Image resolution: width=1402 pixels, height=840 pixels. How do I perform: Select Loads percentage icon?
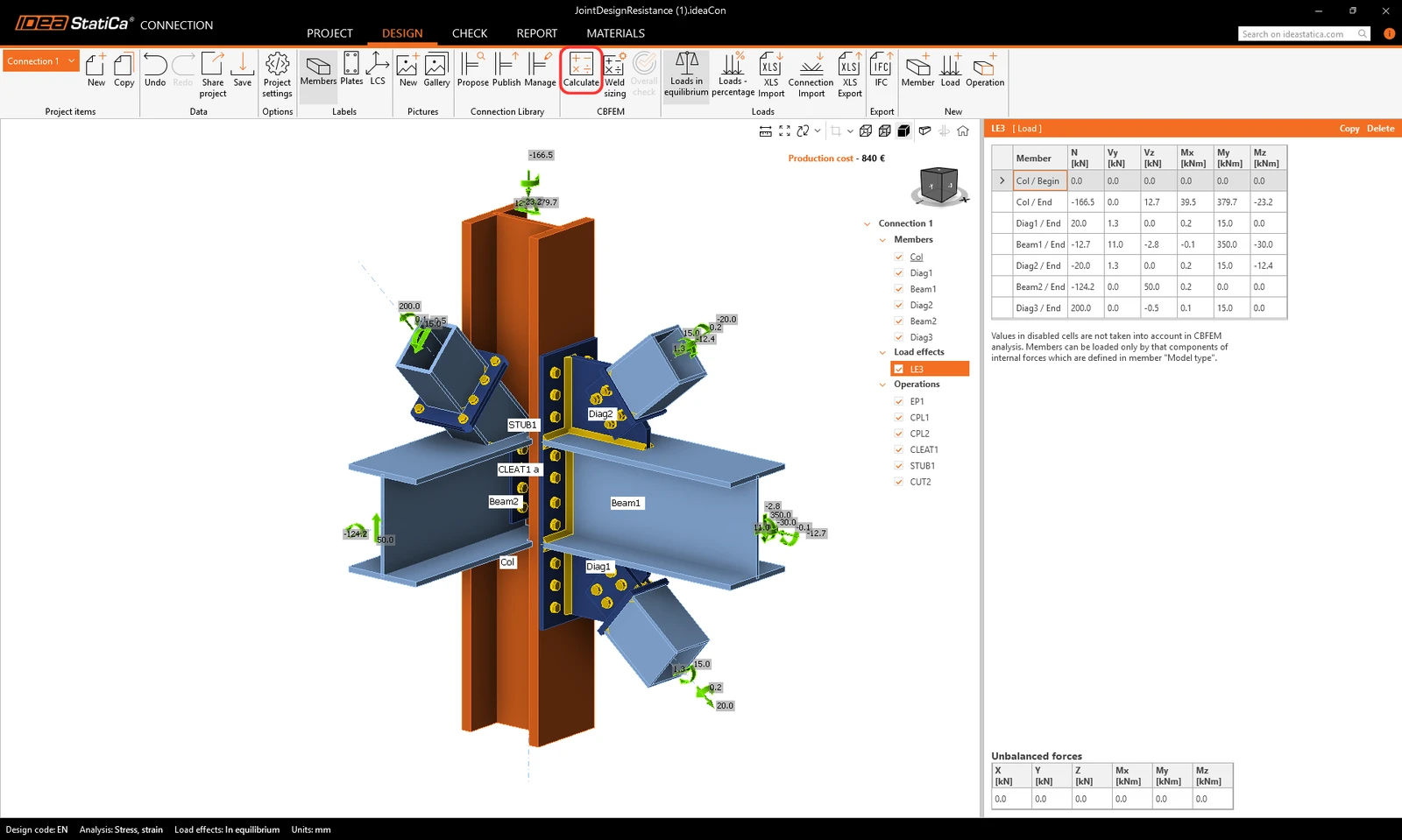pos(733,74)
